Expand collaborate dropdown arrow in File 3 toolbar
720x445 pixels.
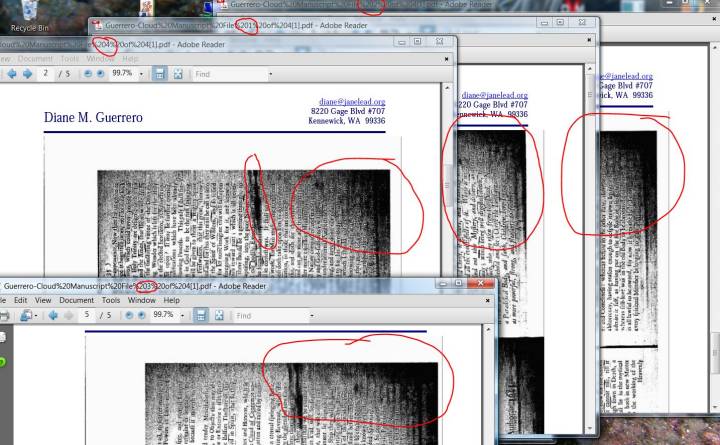click(36, 316)
